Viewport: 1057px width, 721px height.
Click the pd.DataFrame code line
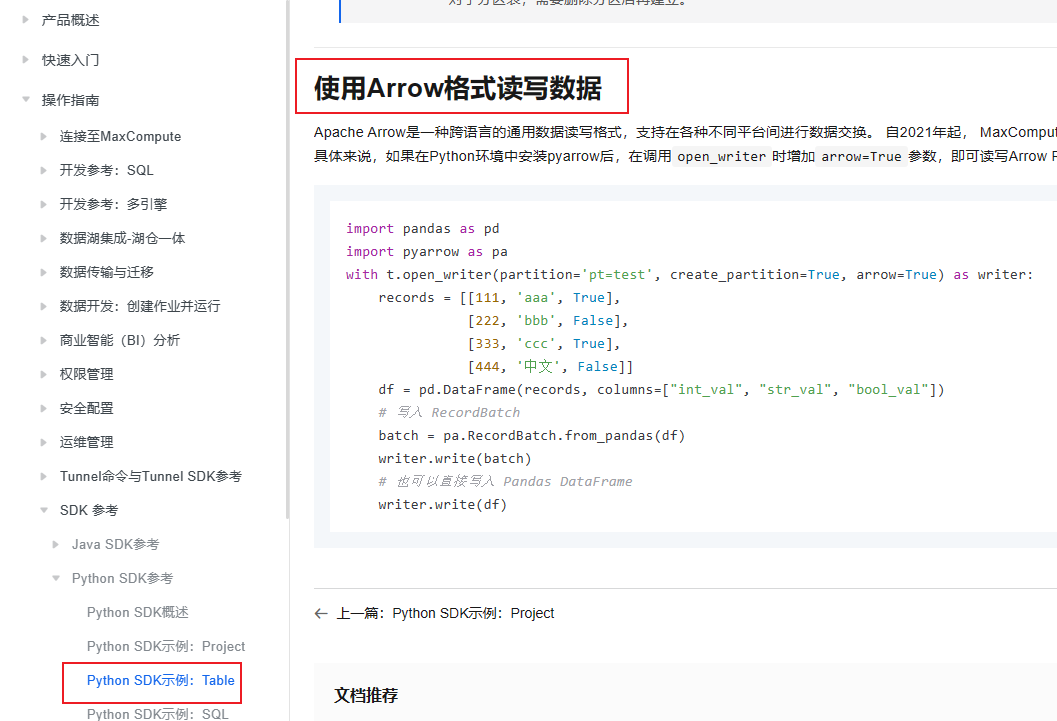point(661,389)
